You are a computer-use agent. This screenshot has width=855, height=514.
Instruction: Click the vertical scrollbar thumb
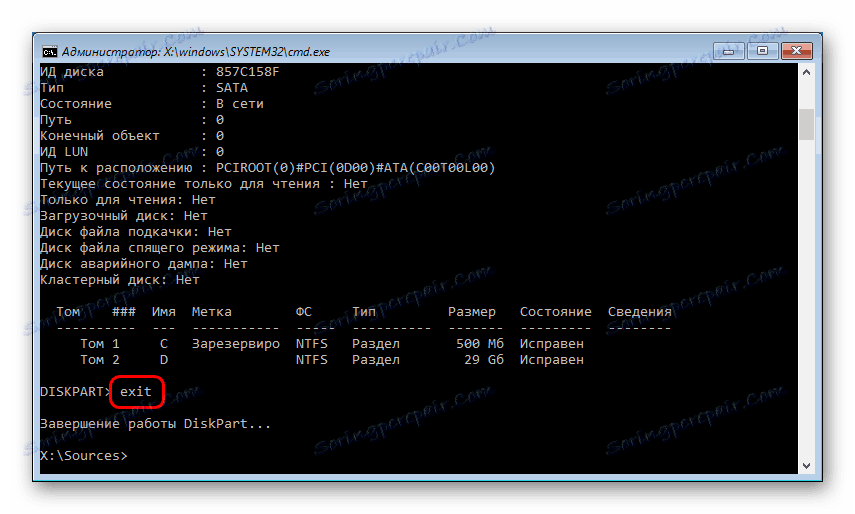(806, 124)
